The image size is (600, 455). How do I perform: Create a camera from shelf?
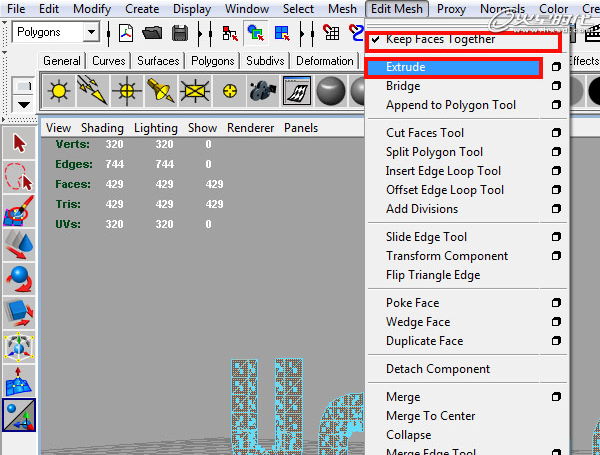click(263, 91)
